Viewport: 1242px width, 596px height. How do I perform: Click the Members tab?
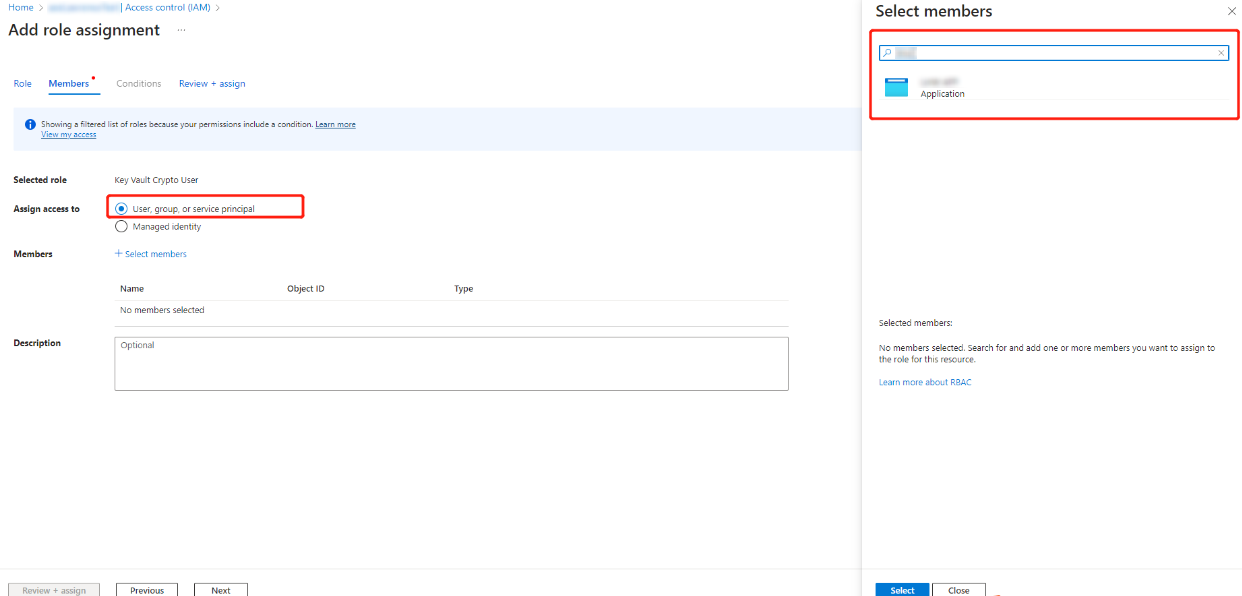coord(71,83)
